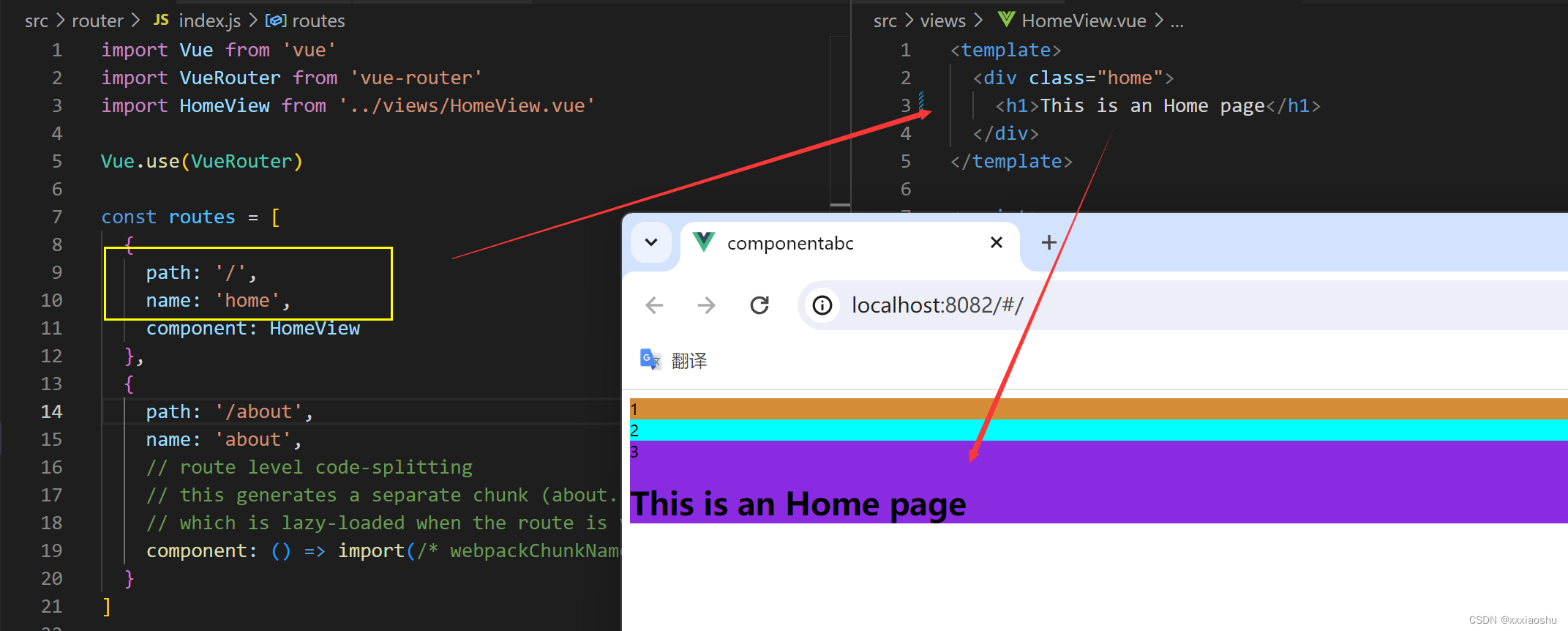Open the src breadcrumb in left editor
This screenshot has height=631, width=1568.
point(37,20)
